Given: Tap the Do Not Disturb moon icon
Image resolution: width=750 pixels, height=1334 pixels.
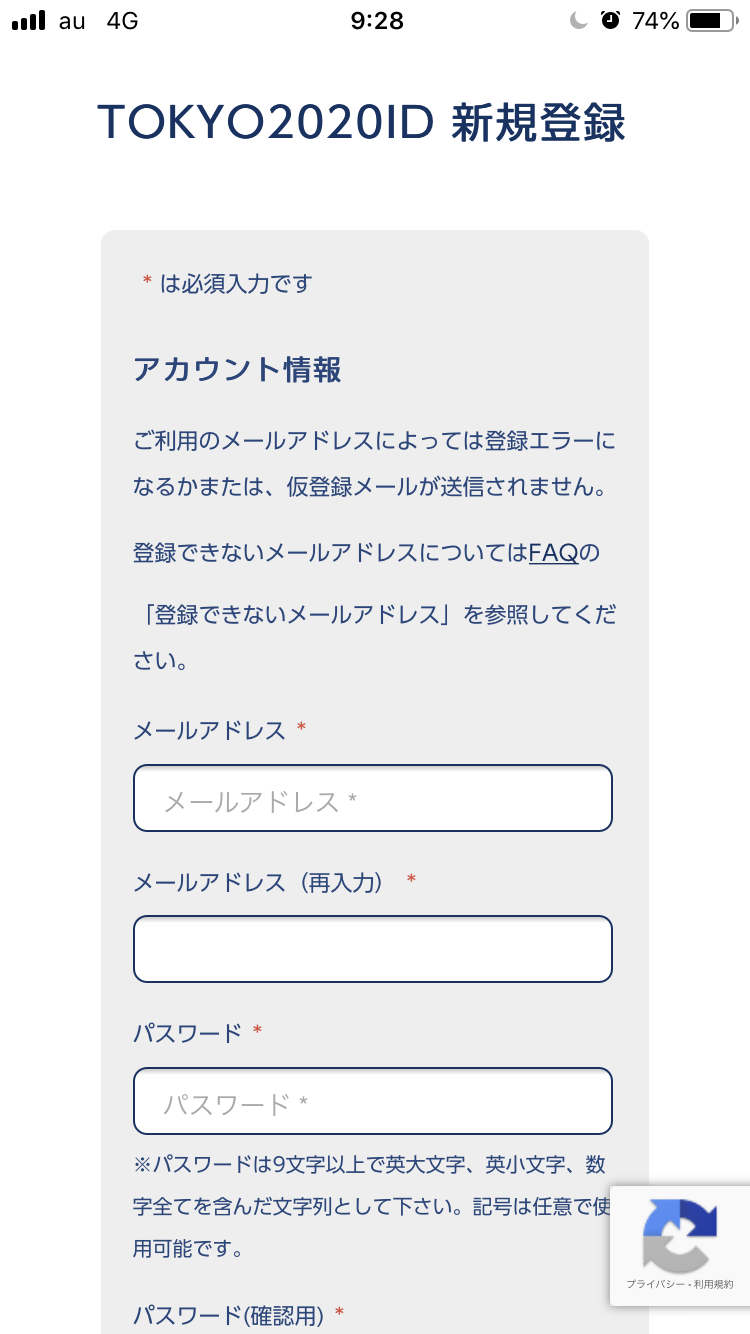Looking at the screenshot, I should tap(579, 21).
